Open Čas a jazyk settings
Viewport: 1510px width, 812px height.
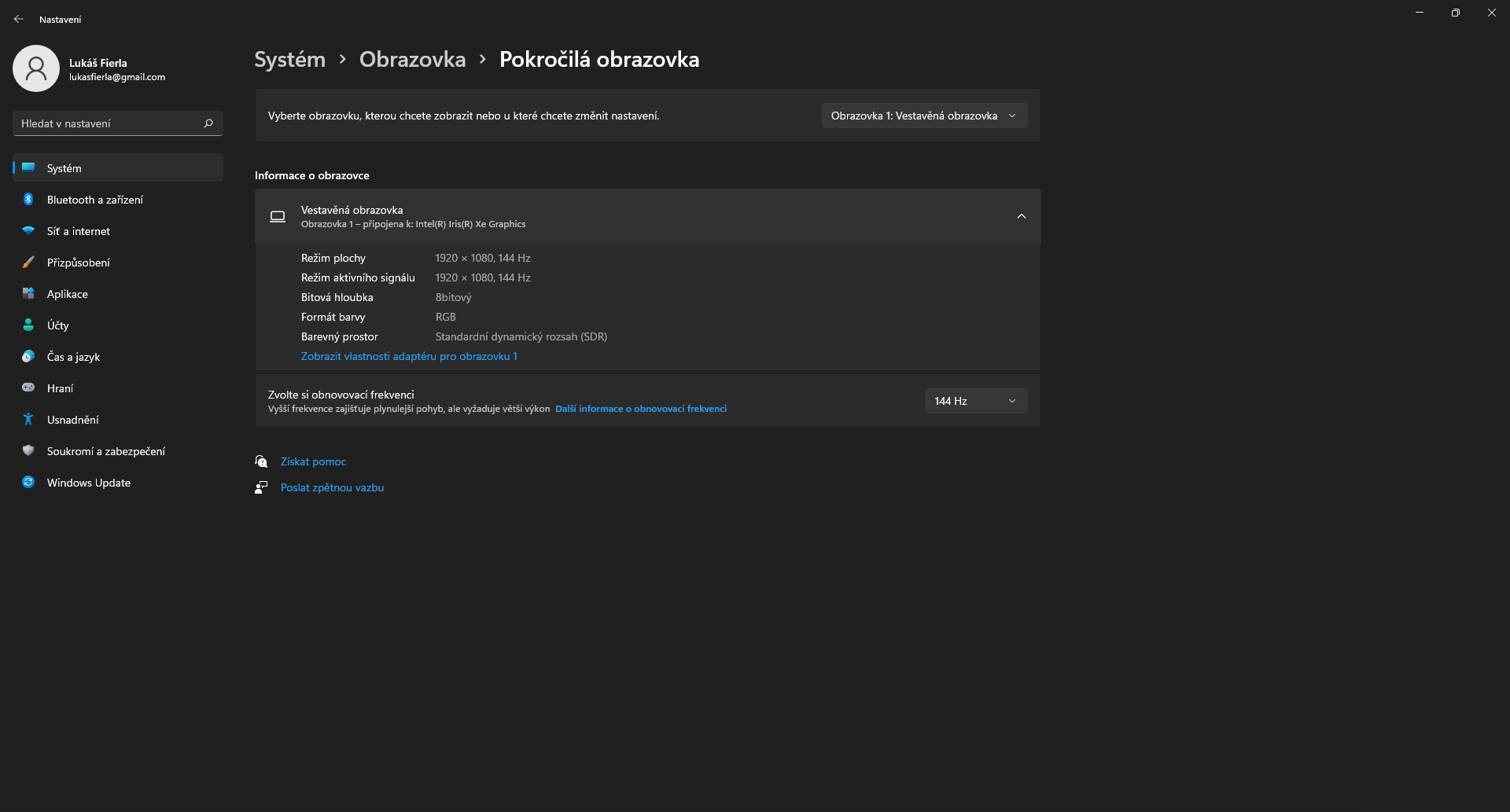point(73,357)
